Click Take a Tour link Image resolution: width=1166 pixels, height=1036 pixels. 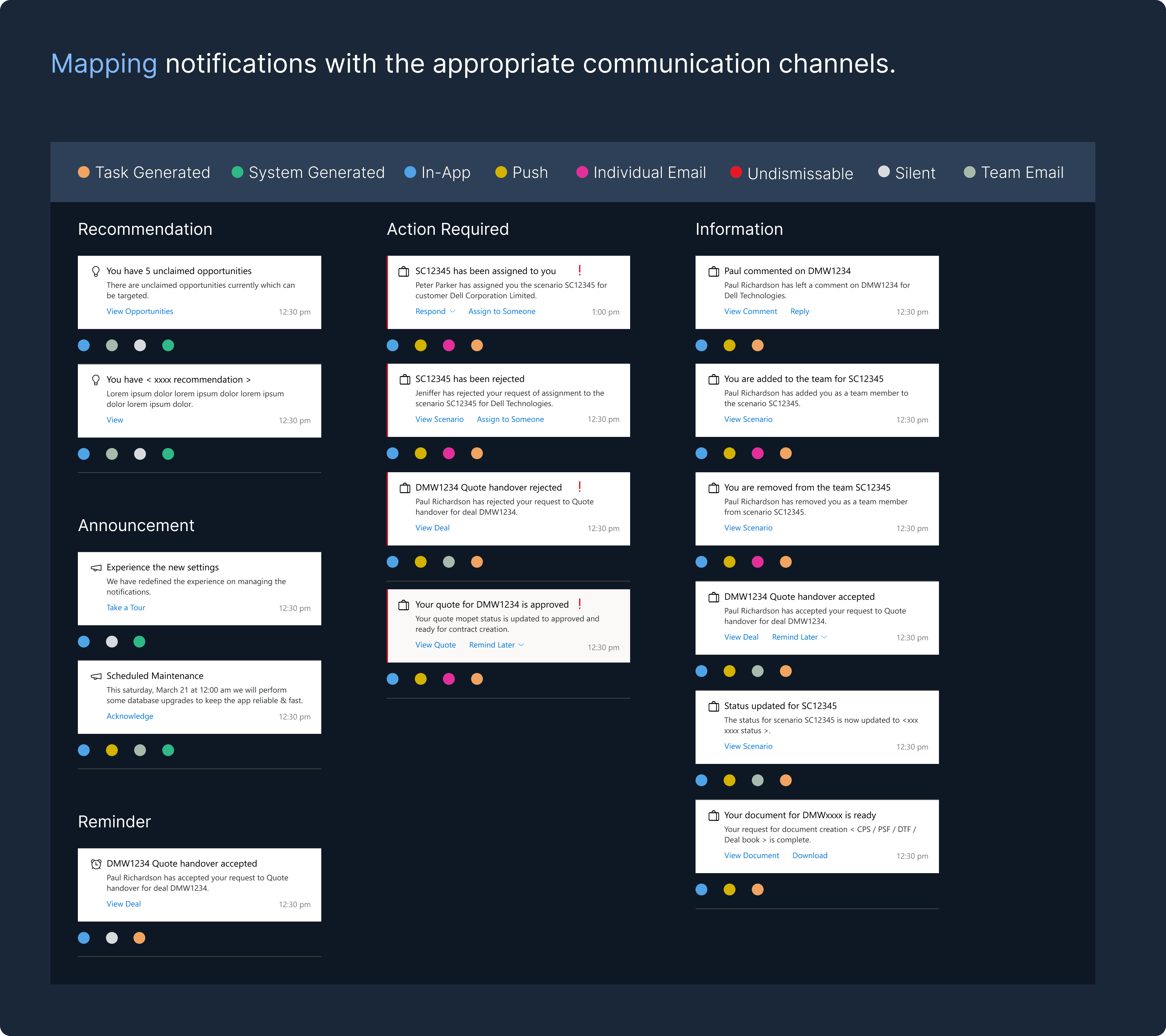click(126, 608)
